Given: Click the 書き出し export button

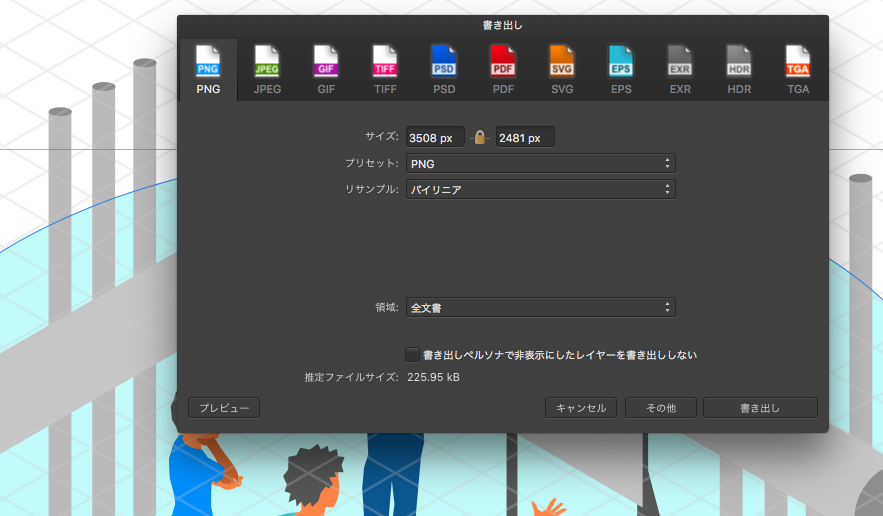Looking at the screenshot, I should point(760,408).
